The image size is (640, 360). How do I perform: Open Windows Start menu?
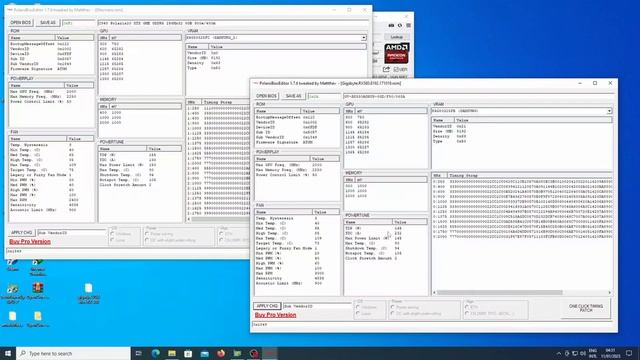tap(8, 353)
